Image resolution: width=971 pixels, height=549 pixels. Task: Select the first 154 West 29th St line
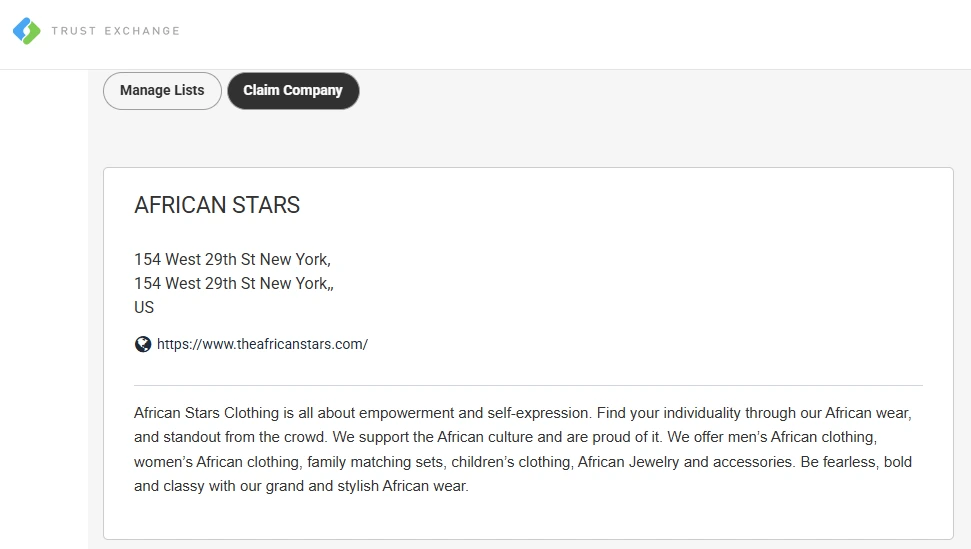pos(232,259)
